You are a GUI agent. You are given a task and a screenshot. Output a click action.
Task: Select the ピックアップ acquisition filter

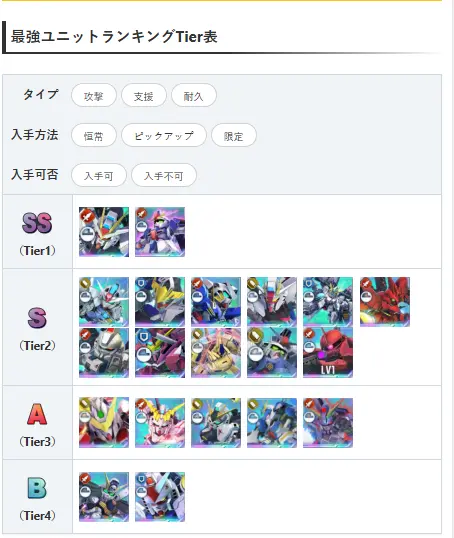(164, 135)
